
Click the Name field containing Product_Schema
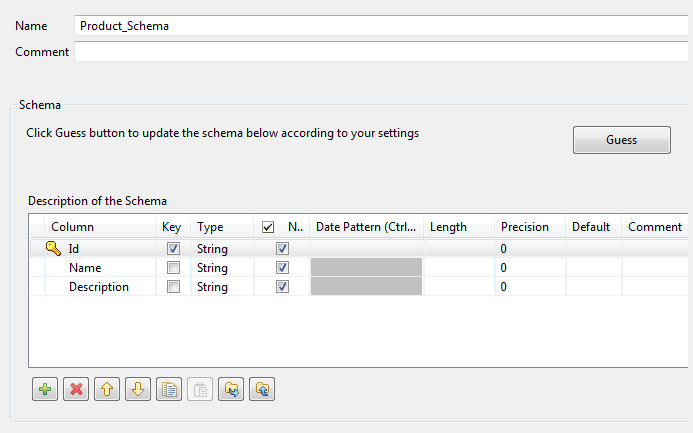tap(381, 26)
